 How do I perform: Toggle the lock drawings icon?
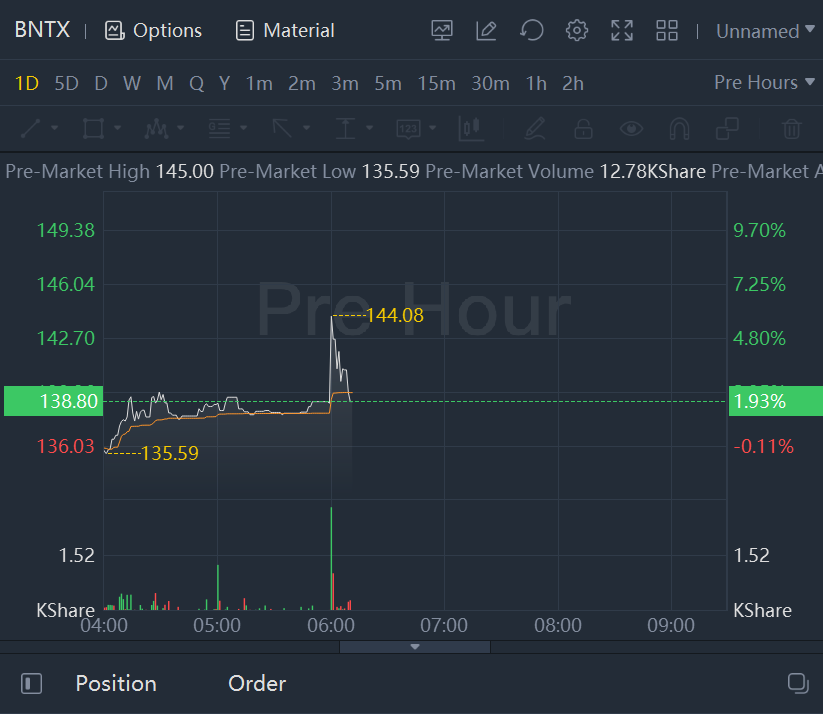point(583,129)
